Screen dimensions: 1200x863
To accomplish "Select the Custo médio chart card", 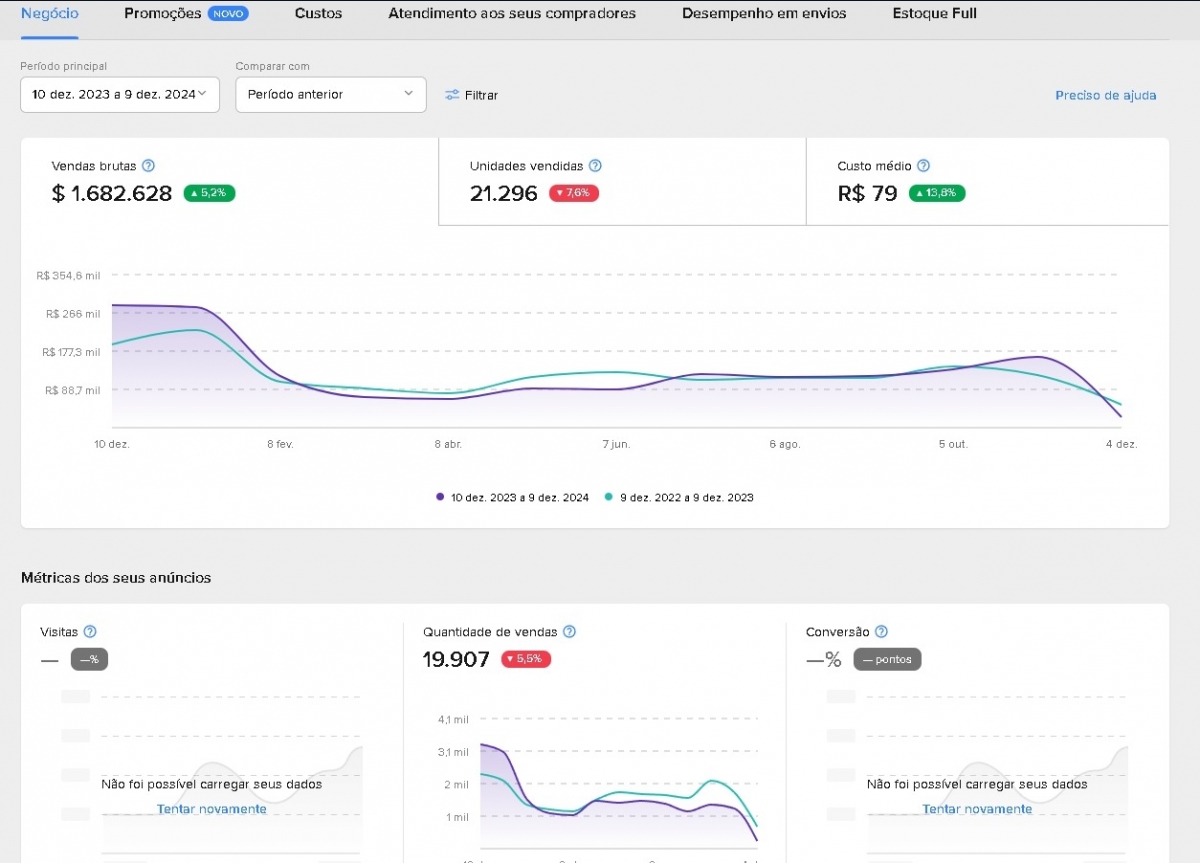I will pos(987,182).
